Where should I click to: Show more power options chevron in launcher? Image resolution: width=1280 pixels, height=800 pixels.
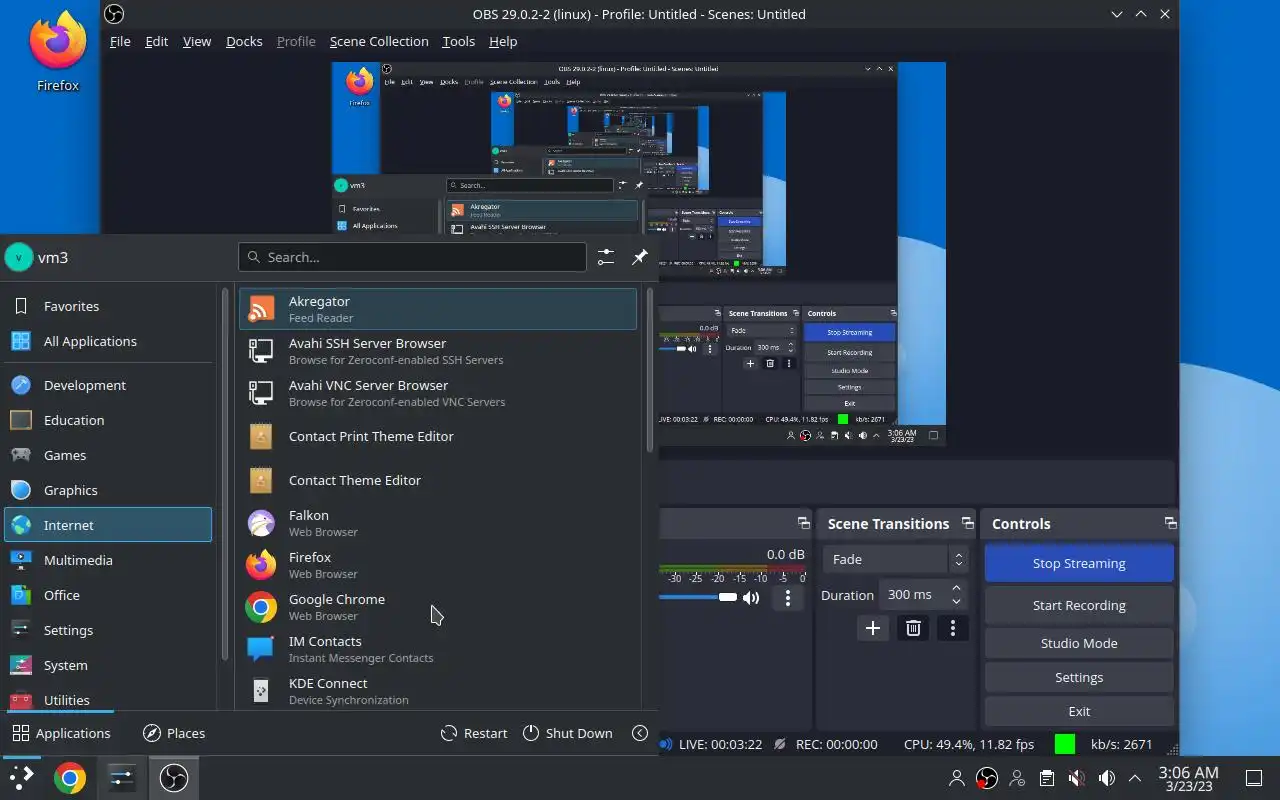[640, 733]
